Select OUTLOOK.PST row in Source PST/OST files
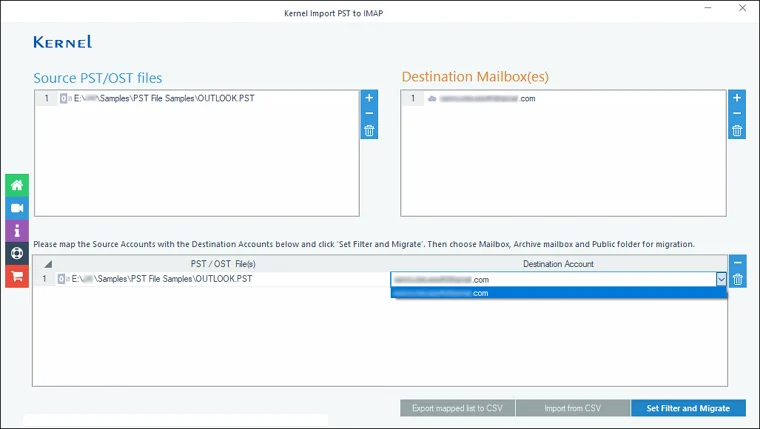The width and height of the screenshot is (760, 429). (x=197, y=98)
